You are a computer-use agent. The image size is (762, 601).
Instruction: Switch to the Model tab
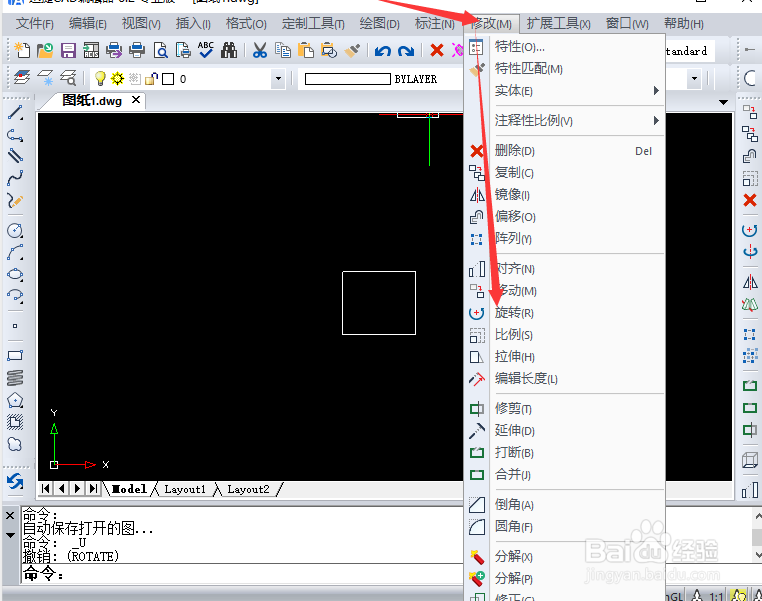point(129,489)
